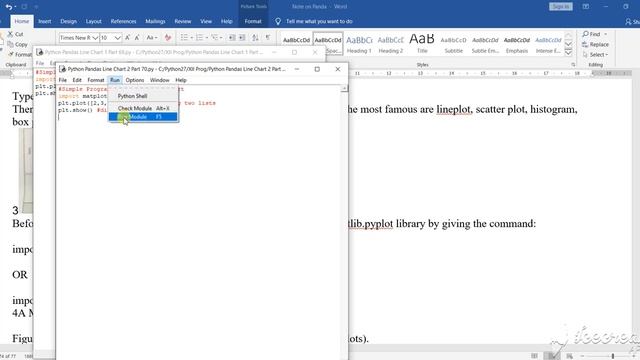Apply the Intense Emphasis style
The height and width of the screenshot is (360, 640).
pos(548,44)
